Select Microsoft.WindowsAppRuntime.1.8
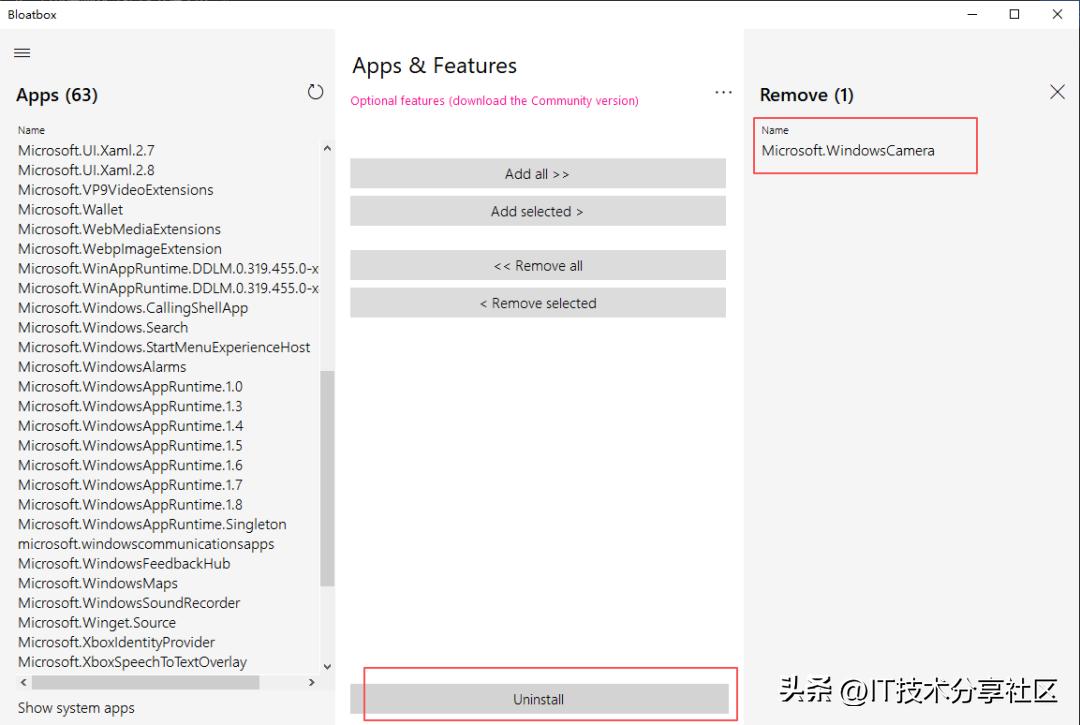The height and width of the screenshot is (725, 1080). point(130,505)
